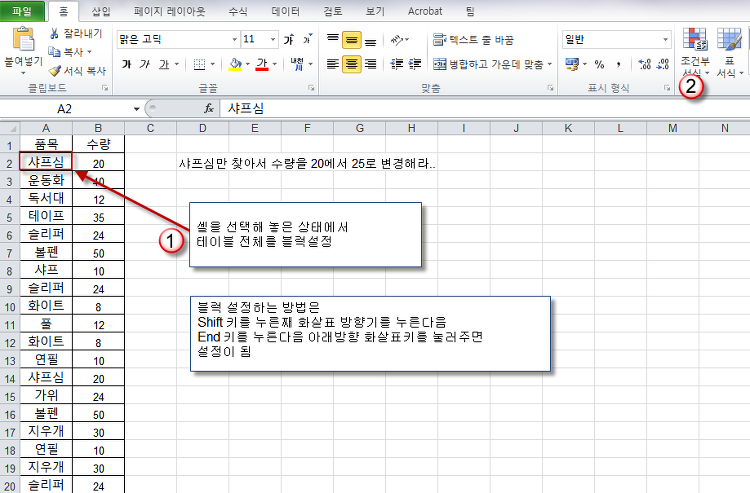Open clipboard (클립보드) dialog launcher
750x493 pixels.
tap(105, 88)
